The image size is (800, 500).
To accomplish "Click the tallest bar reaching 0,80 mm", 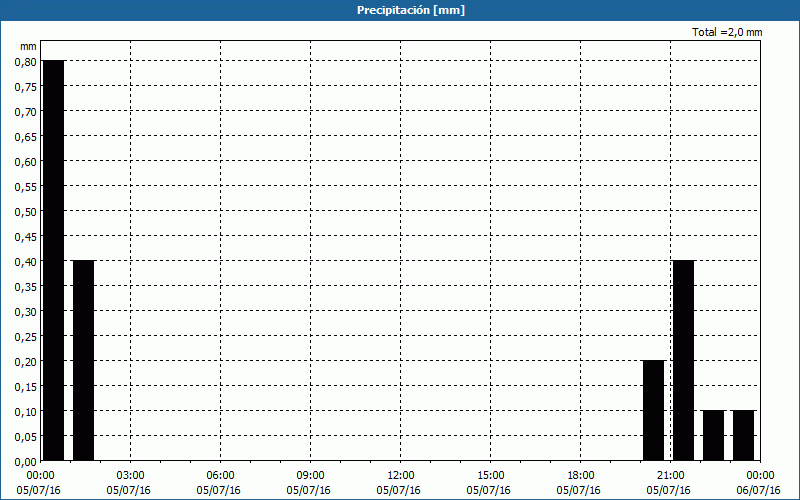I will [x=54, y=260].
